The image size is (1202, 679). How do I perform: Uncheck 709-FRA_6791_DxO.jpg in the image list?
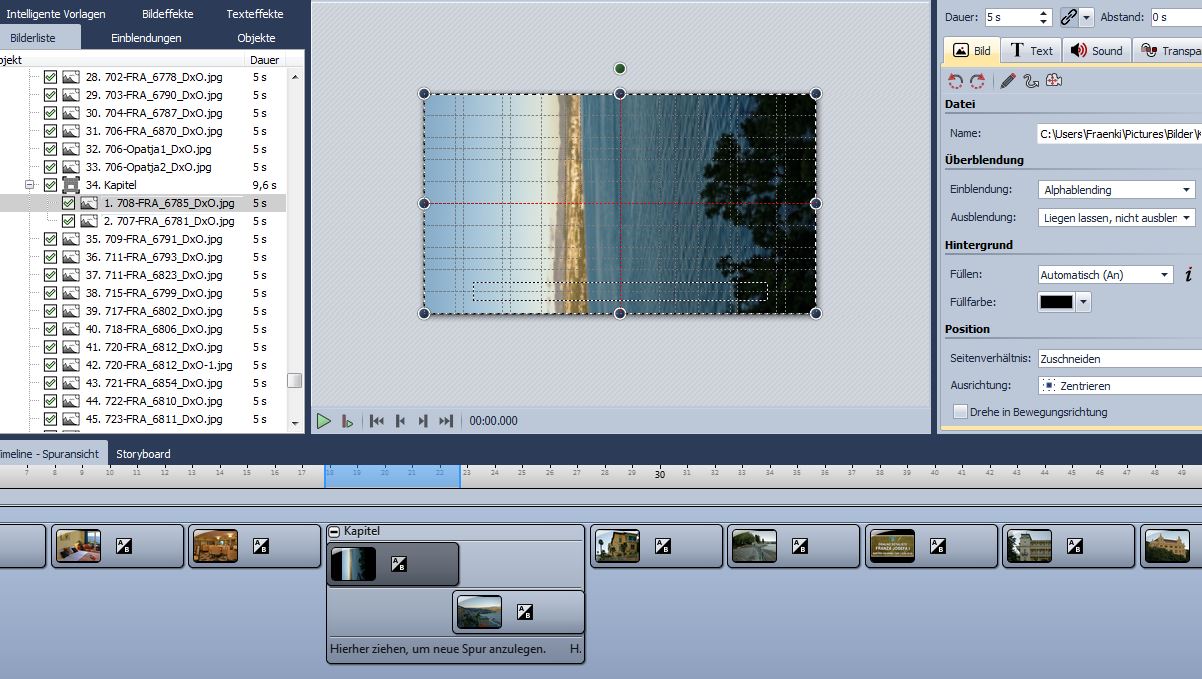50,239
